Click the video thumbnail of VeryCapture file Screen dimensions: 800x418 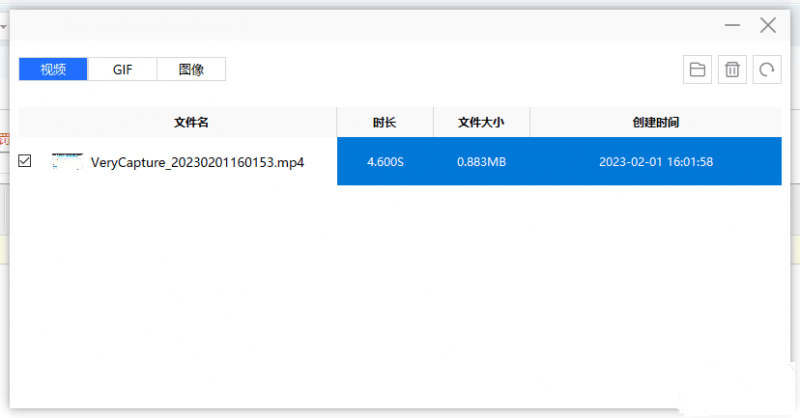[67, 161]
